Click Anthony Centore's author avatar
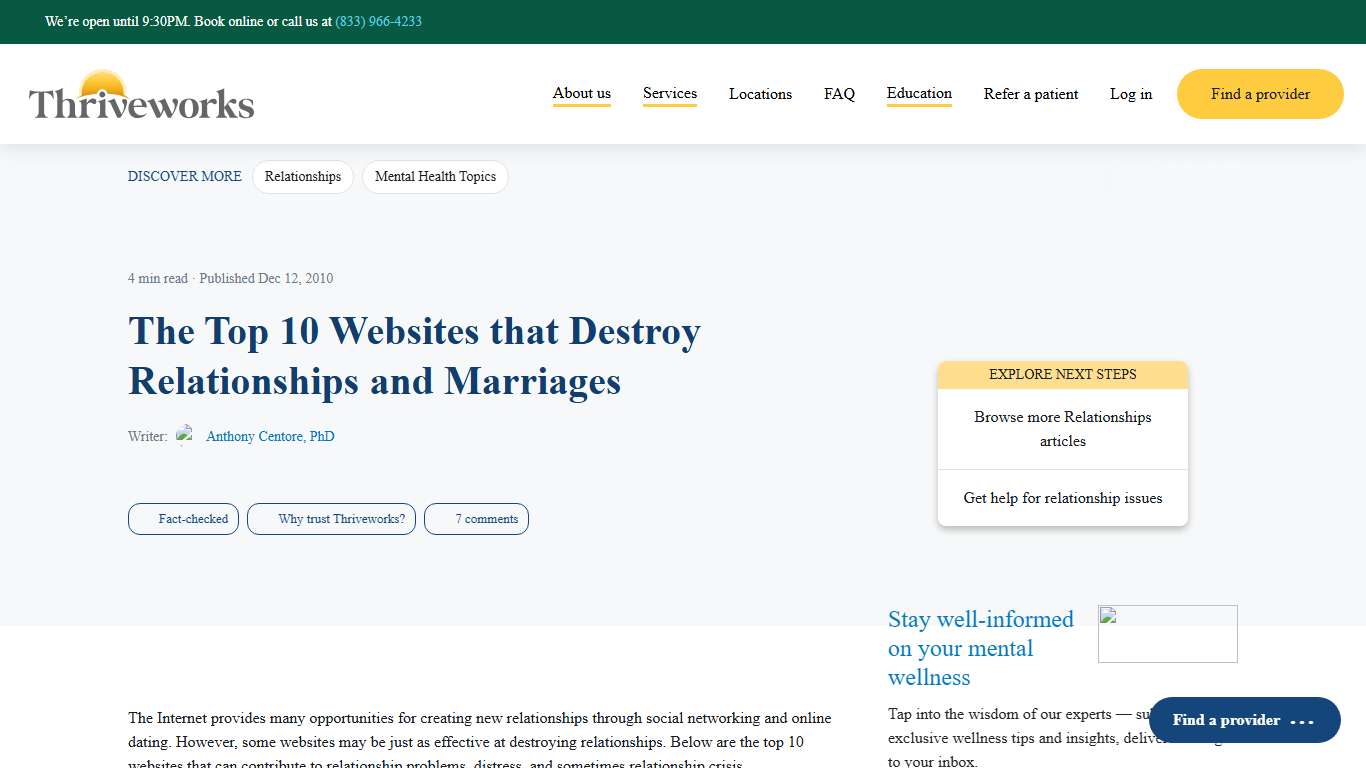Viewport: 1366px width, 768px height. point(186,434)
